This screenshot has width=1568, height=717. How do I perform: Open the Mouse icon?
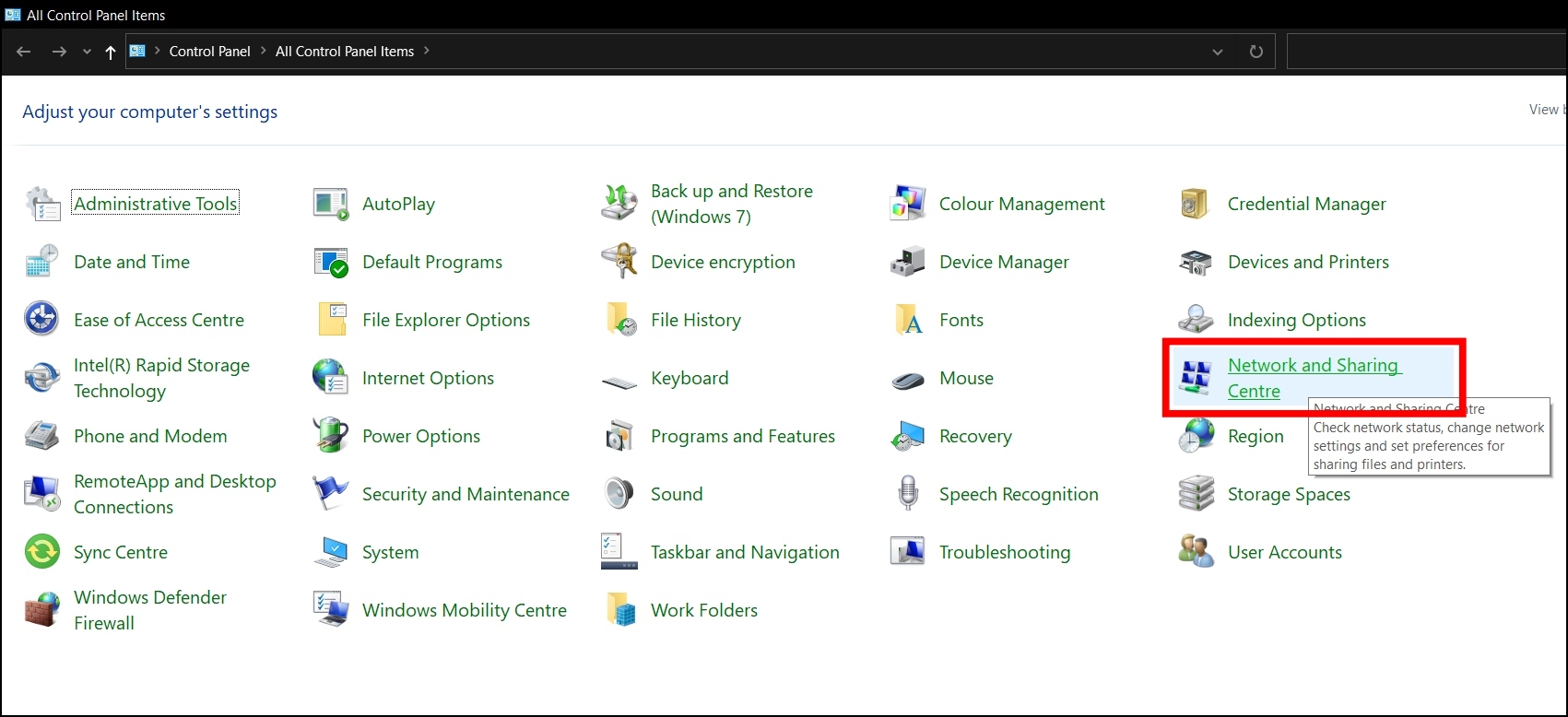click(908, 379)
